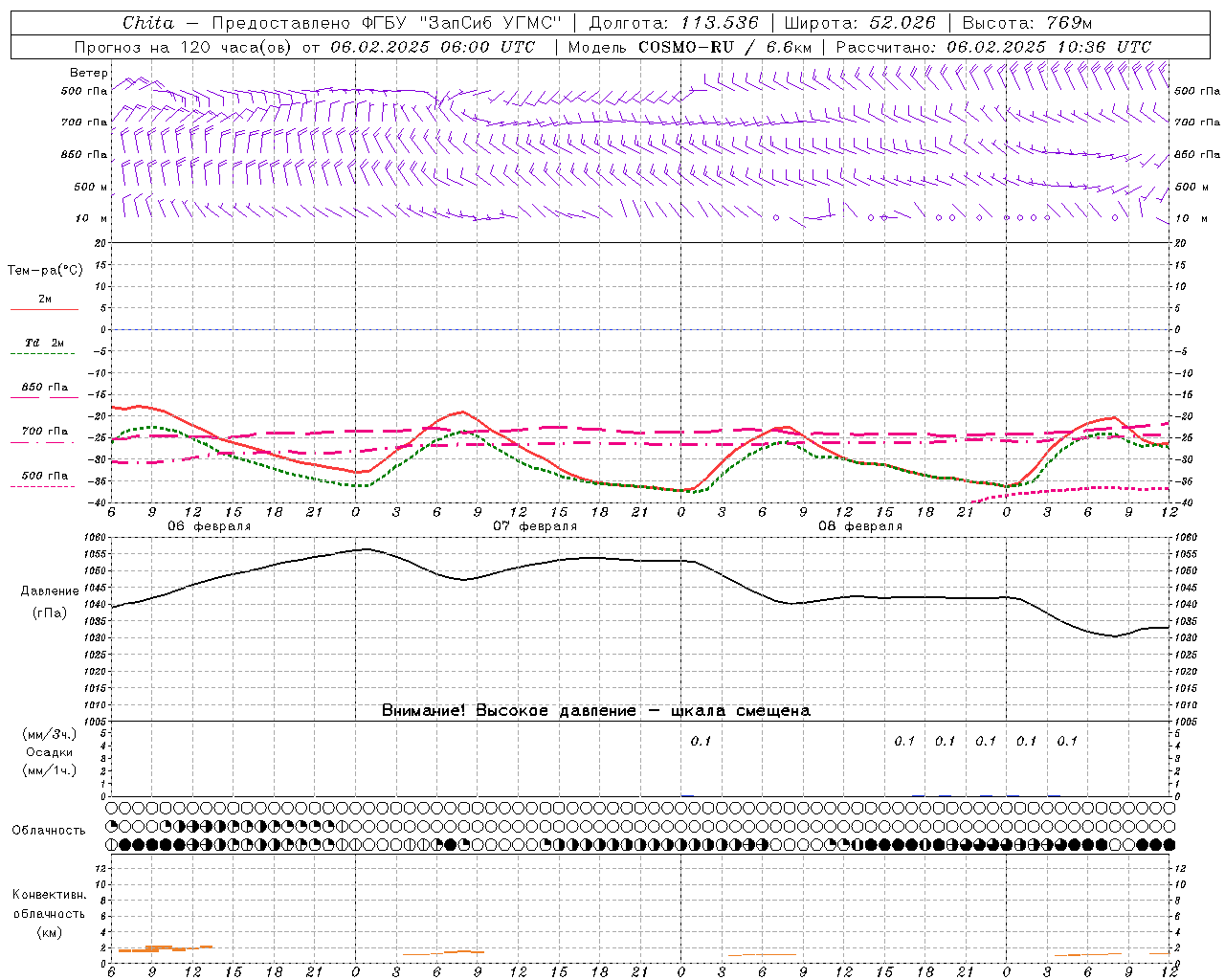Click the (гПа) pressure unit label
Viewport: 1225px width, 980px height.
coord(50,613)
